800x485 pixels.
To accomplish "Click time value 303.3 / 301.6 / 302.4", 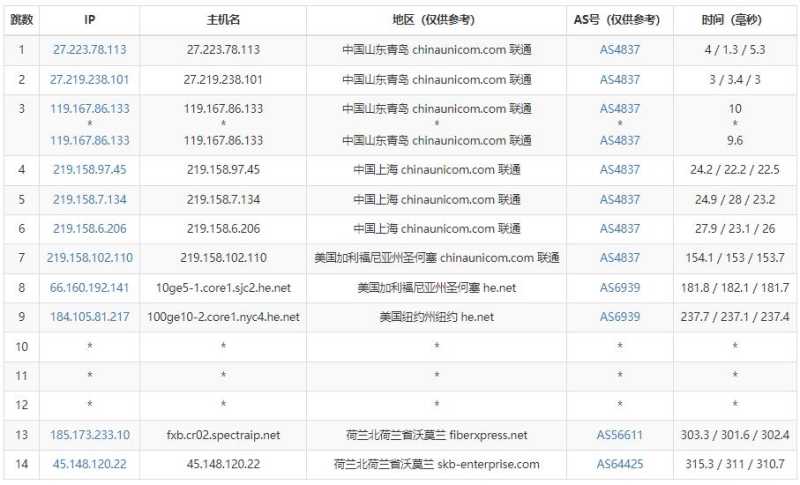I will pos(735,435).
